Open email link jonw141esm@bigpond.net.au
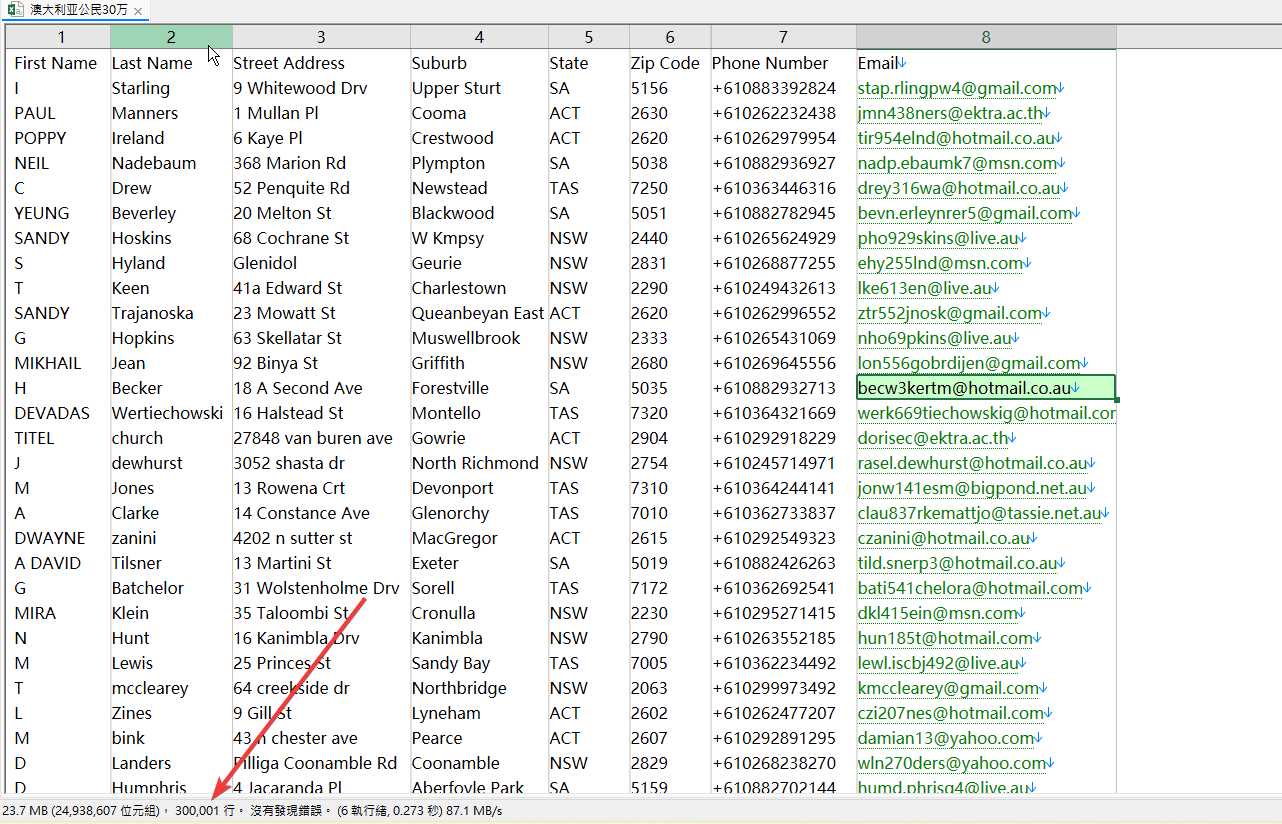 [x=972, y=488]
